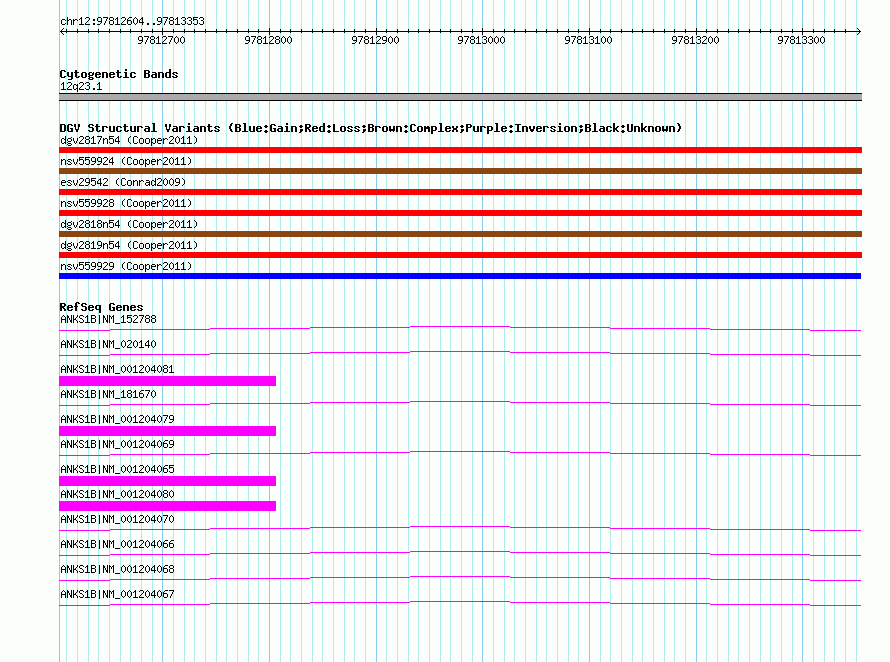Click the red bar of nsv559928

click(x=460, y=213)
